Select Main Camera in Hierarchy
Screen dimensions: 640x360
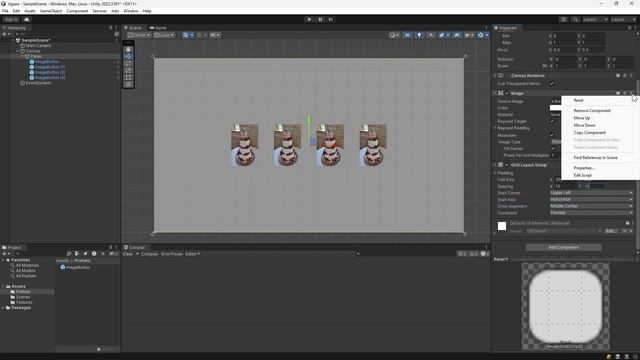point(38,46)
